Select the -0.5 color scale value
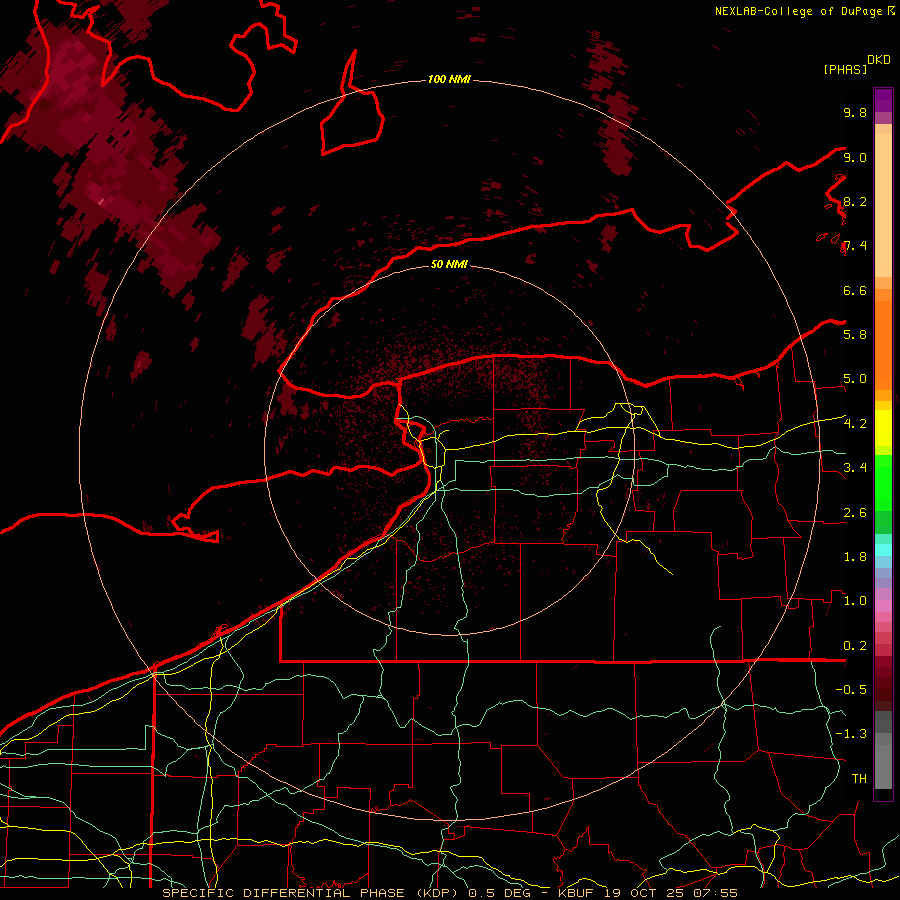Viewport: 900px width, 900px height. click(851, 690)
